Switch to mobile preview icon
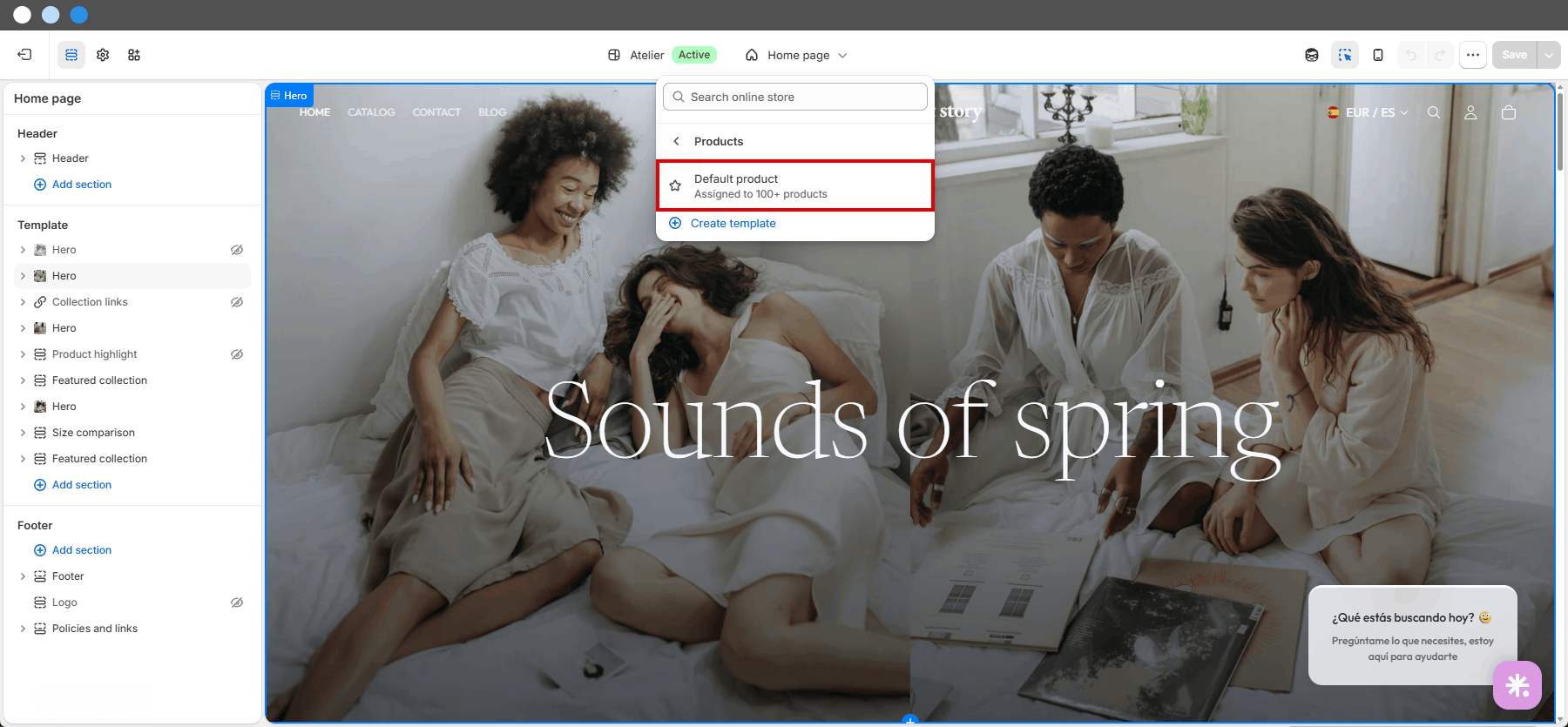 point(1377,55)
